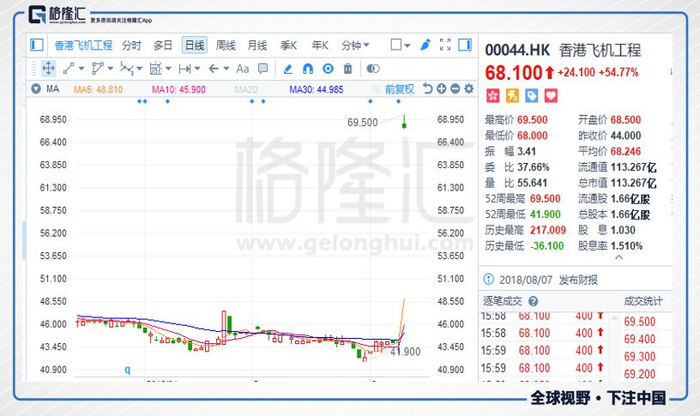700x416 pixels.
Task: Expand measurement tool dropdown arrow
Action: 168,69
